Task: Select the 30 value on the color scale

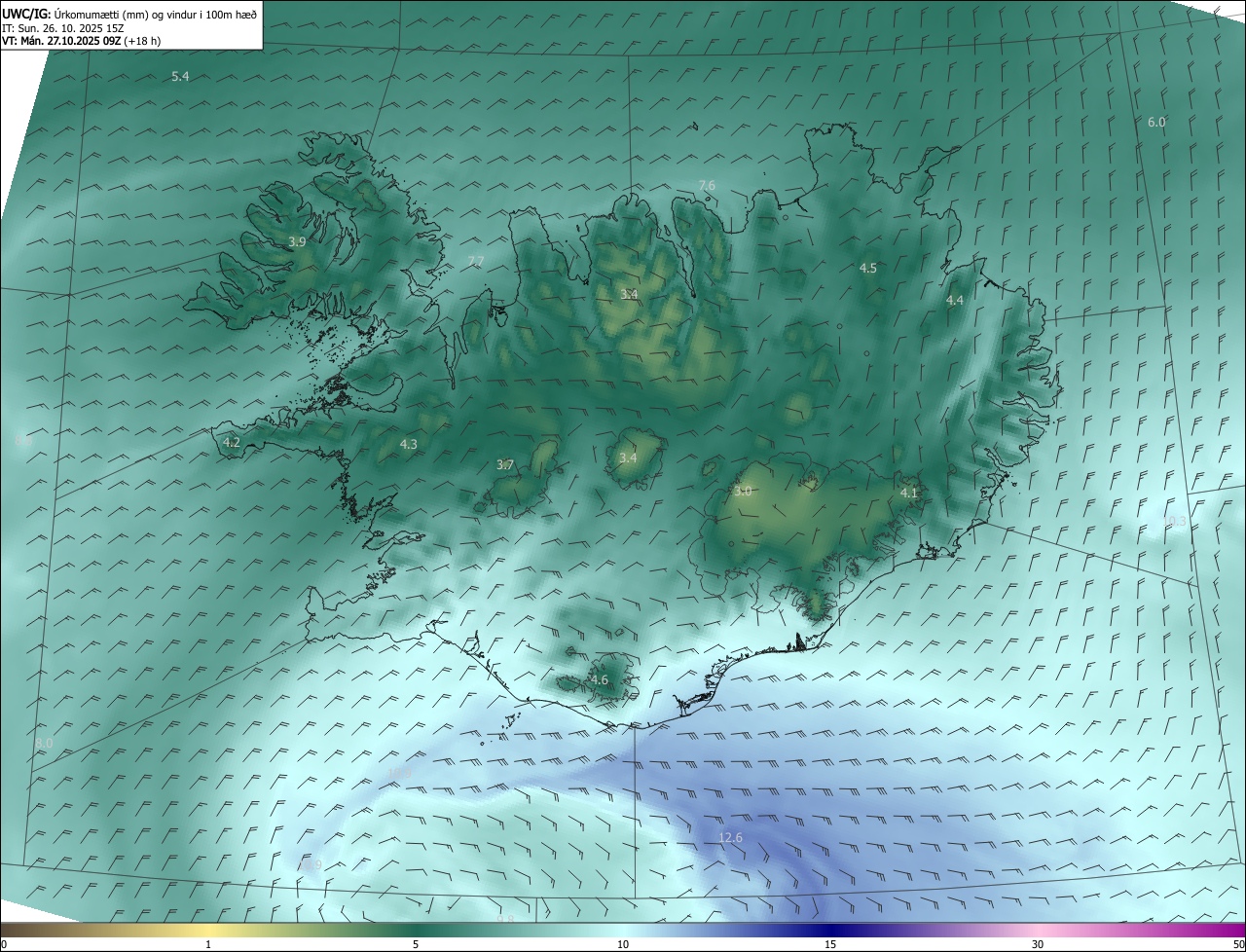Action: pyautogui.click(x=1038, y=944)
